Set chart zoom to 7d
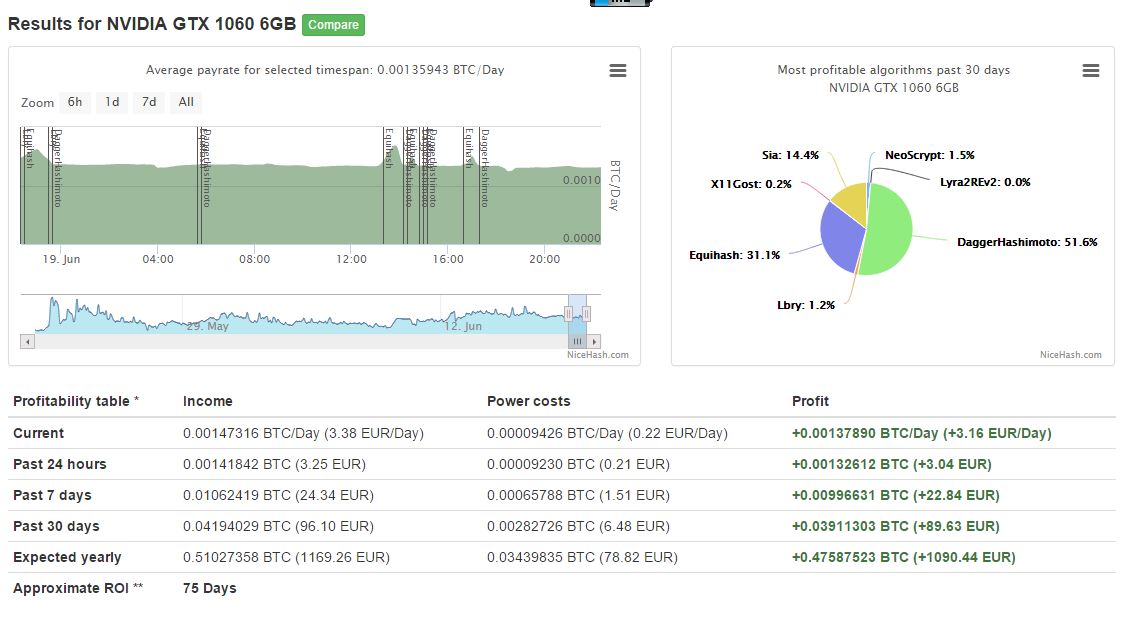 click(x=148, y=102)
